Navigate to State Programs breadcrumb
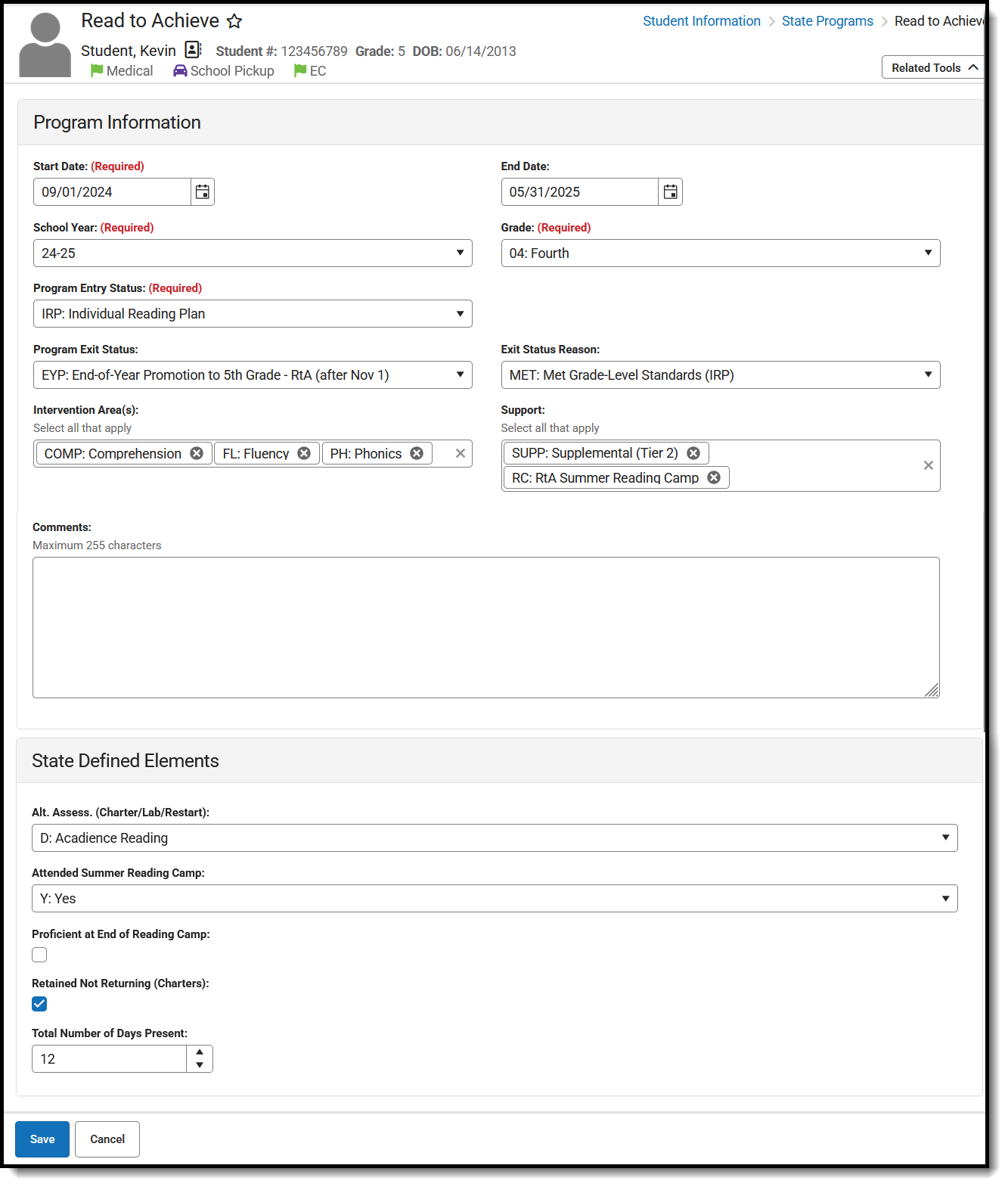Viewport: 1008px width, 1187px height. click(827, 21)
